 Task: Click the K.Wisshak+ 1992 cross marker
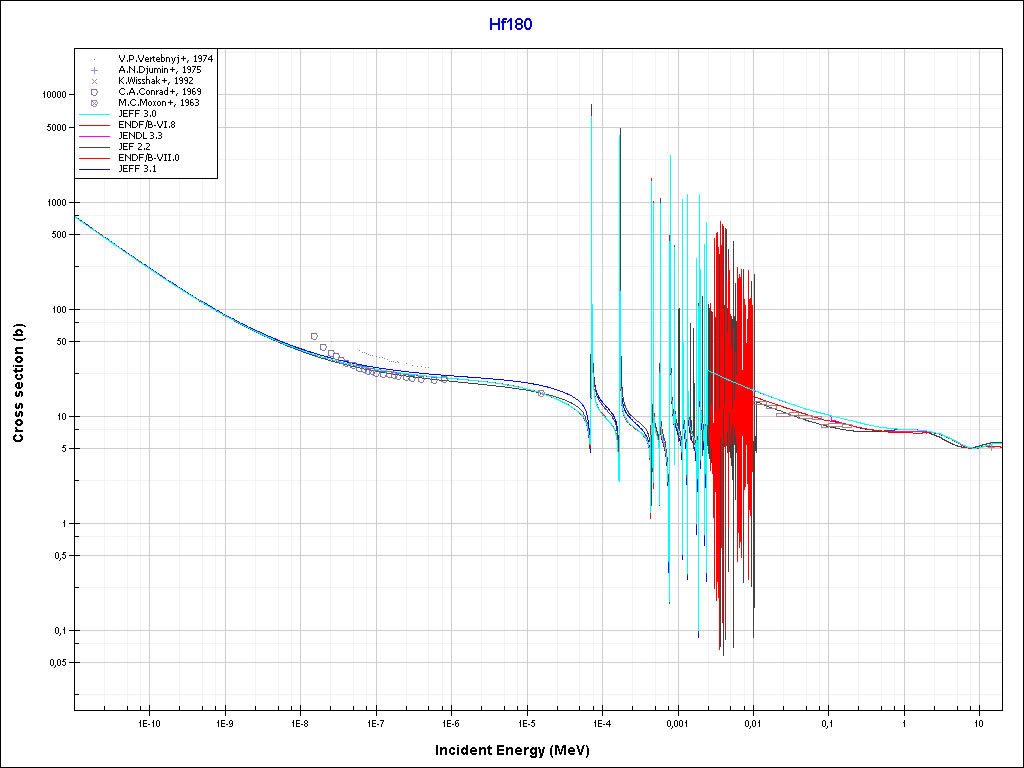(x=93, y=81)
